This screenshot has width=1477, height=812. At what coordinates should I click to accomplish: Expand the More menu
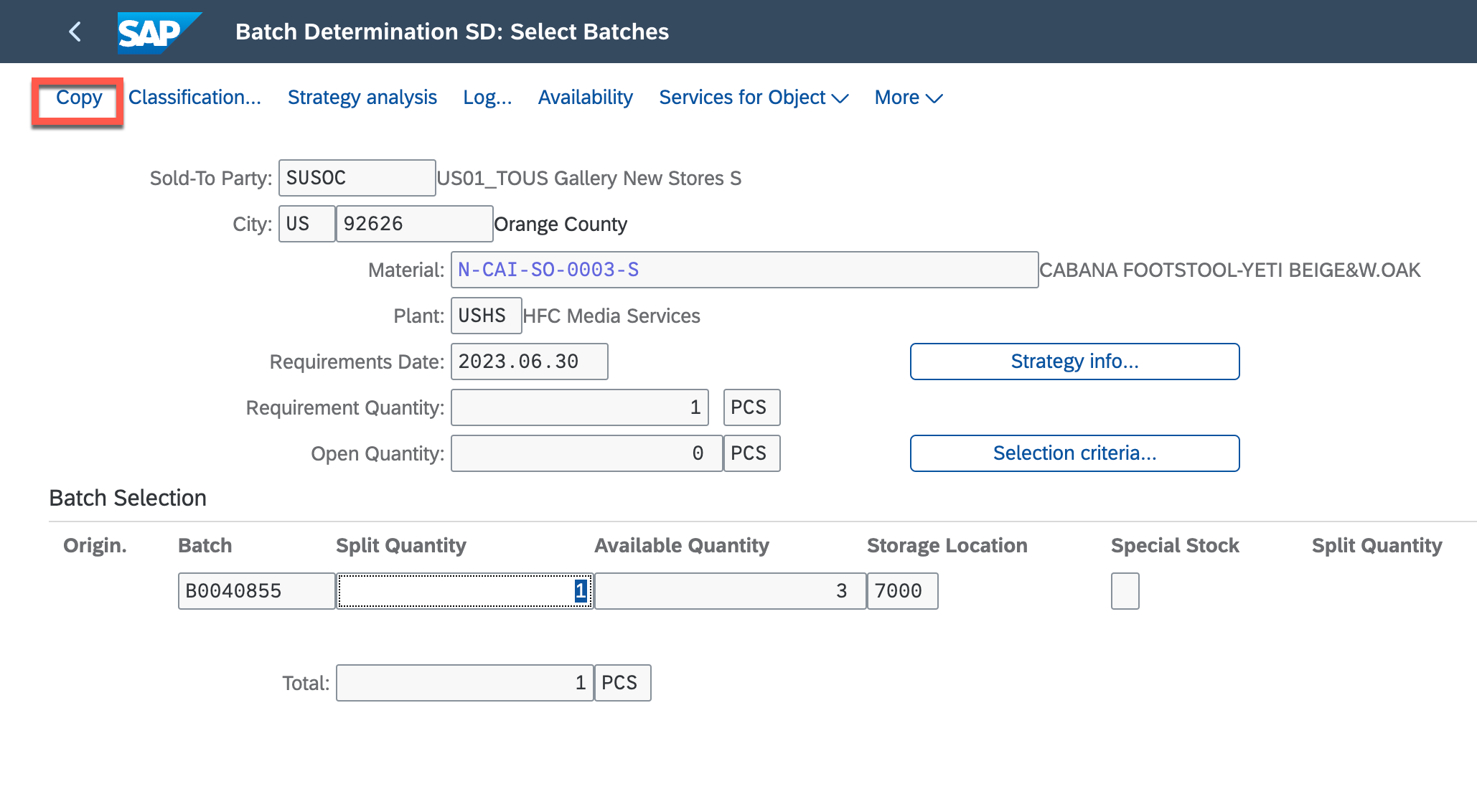tap(908, 98)
